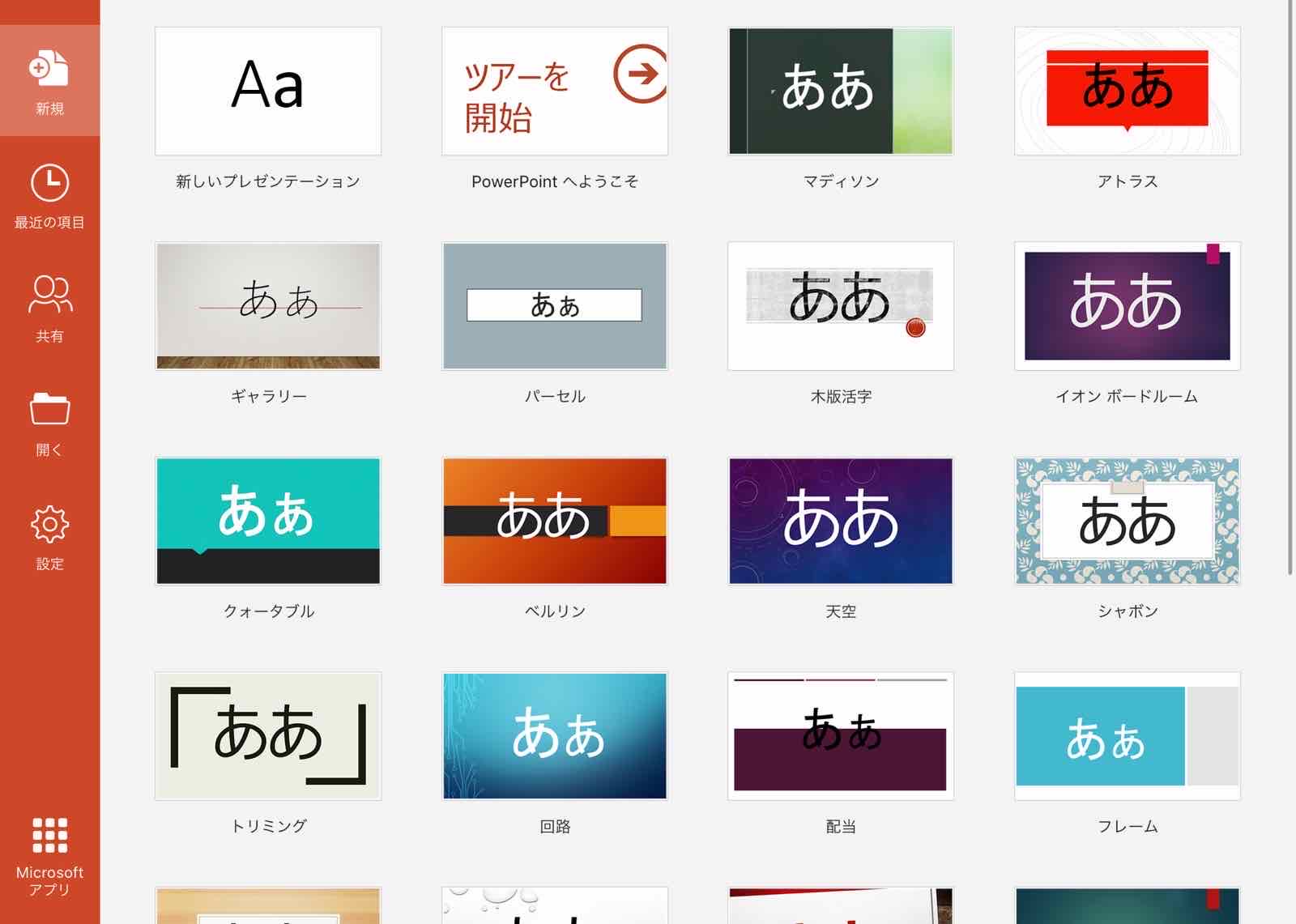Click the 配当 label text

pyautogui.click(x=841, y=826)
